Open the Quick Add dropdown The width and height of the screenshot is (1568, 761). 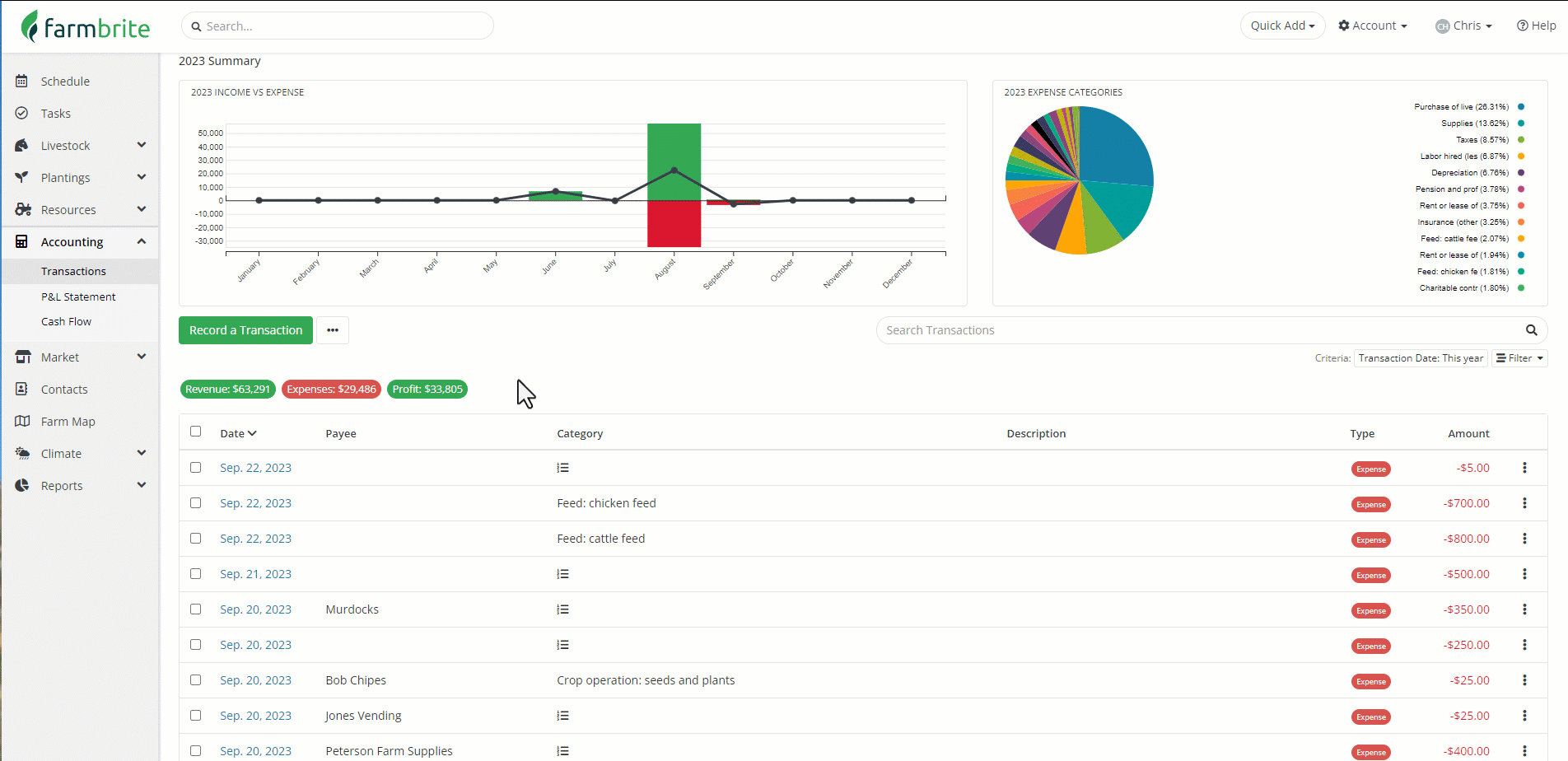pyautogui.click(x=1282, y=26)
